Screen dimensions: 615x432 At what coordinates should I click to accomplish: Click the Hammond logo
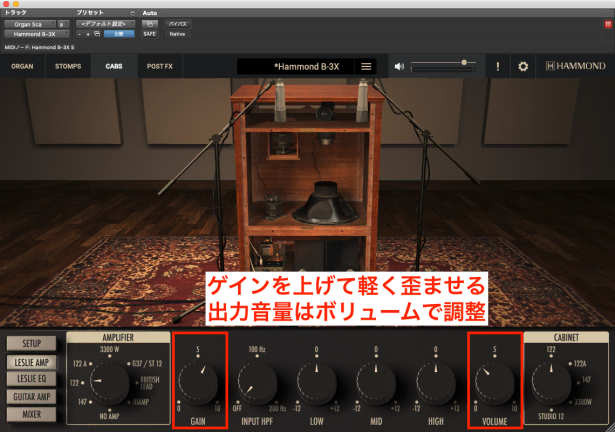coord(575,66)
